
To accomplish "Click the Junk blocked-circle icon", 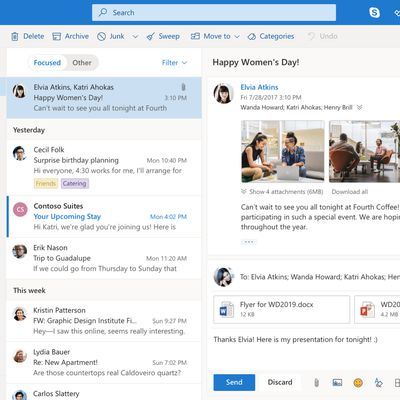I will pos(101,36).
